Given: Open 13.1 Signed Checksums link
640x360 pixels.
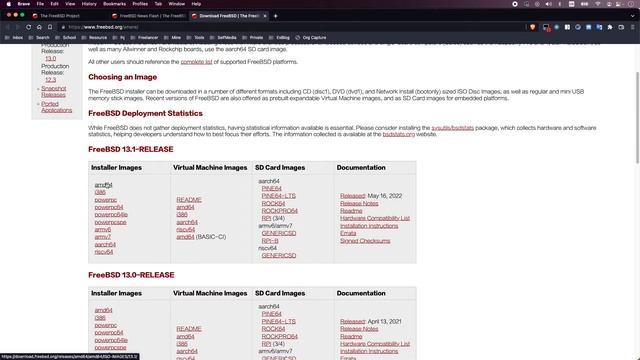Looking at the screenshot, I should pyautogui.click(x=365, y=241).
